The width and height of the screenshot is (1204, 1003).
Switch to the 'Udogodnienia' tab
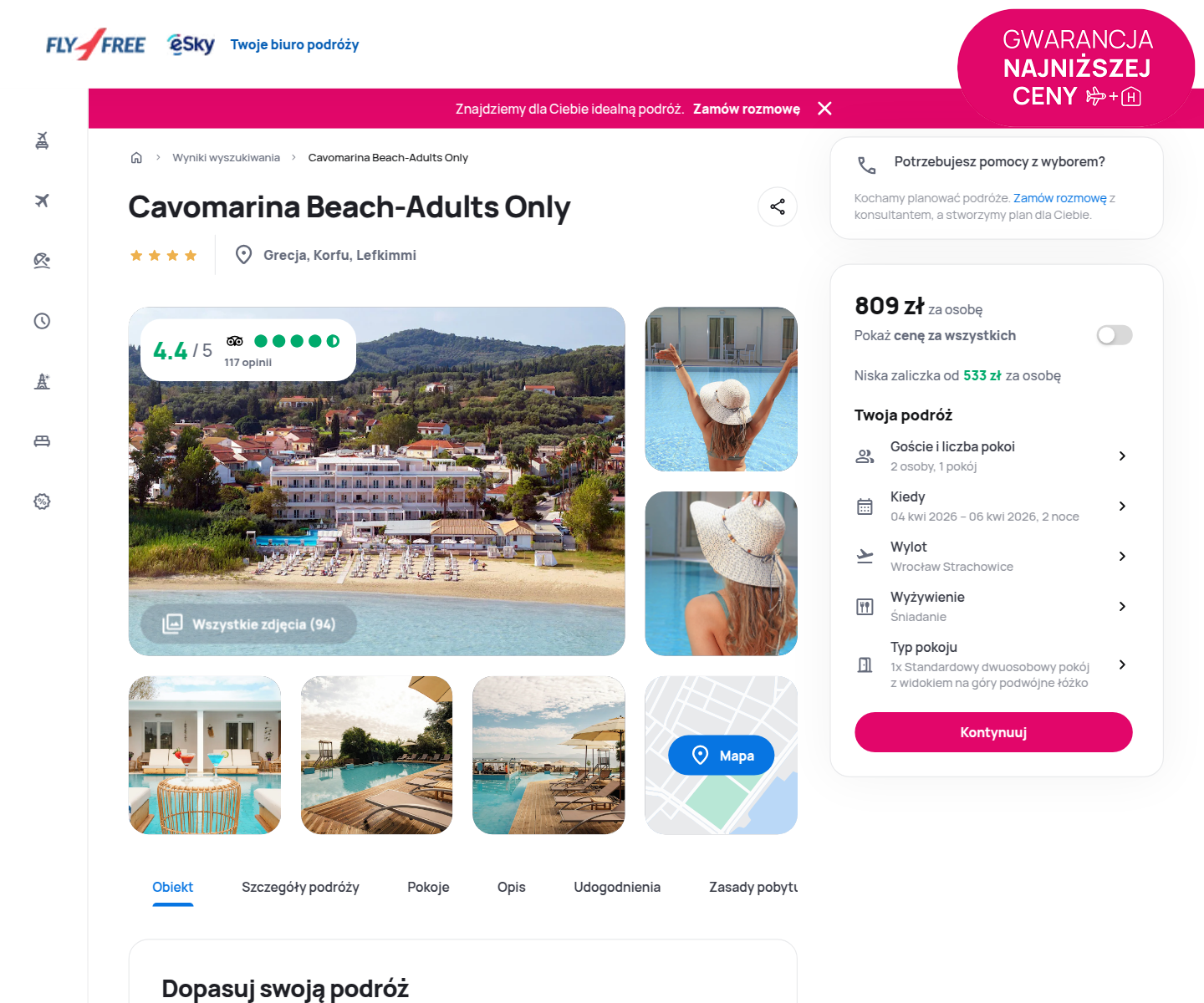[617, 887]
